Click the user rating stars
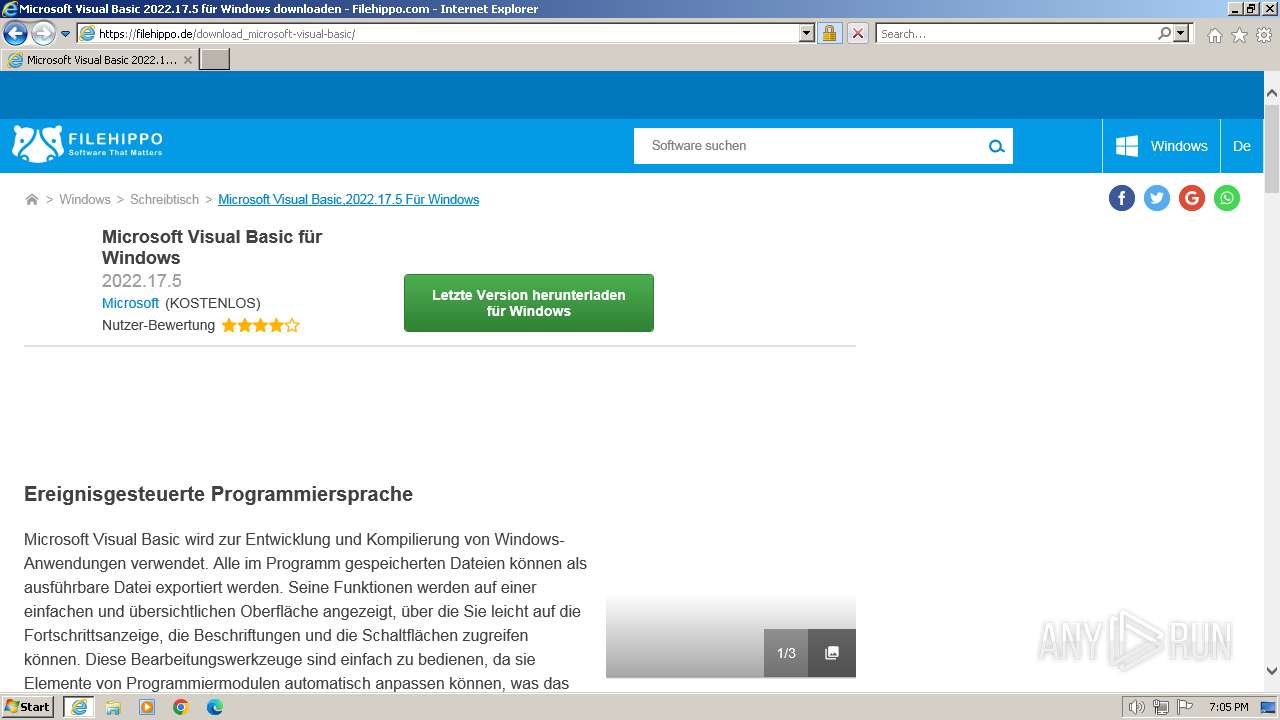 click(x=260, y=325)
